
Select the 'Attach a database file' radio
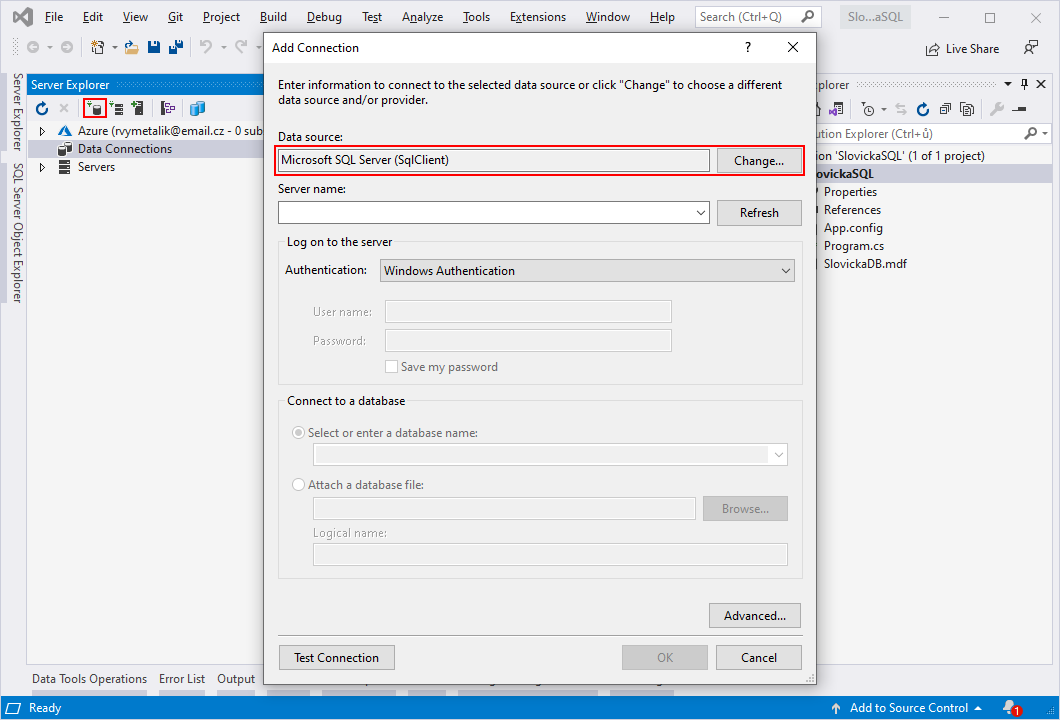point(298,485)
